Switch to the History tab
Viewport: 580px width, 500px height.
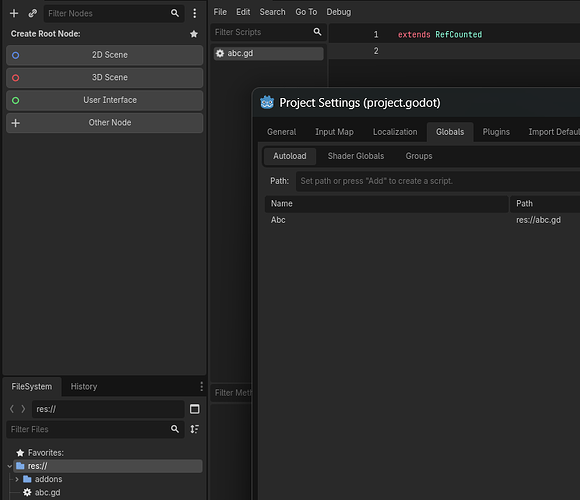click(84, 386)
